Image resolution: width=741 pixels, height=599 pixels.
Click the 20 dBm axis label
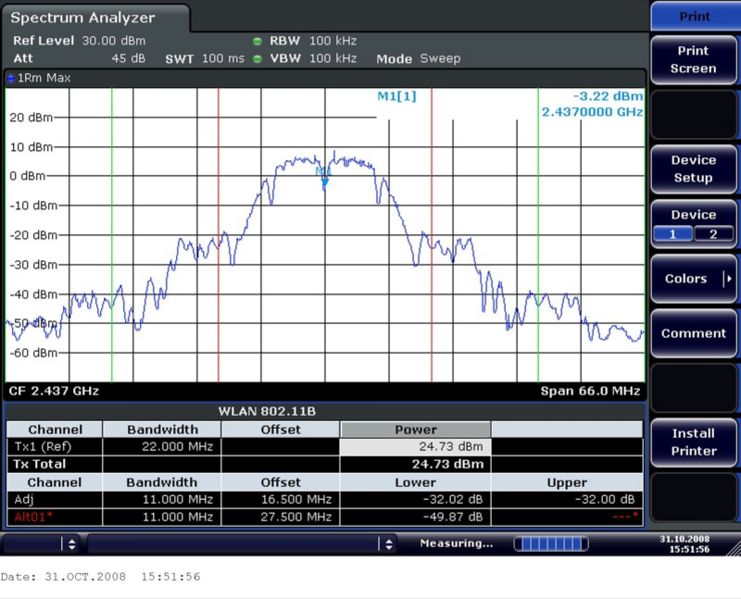pos(31,118)
